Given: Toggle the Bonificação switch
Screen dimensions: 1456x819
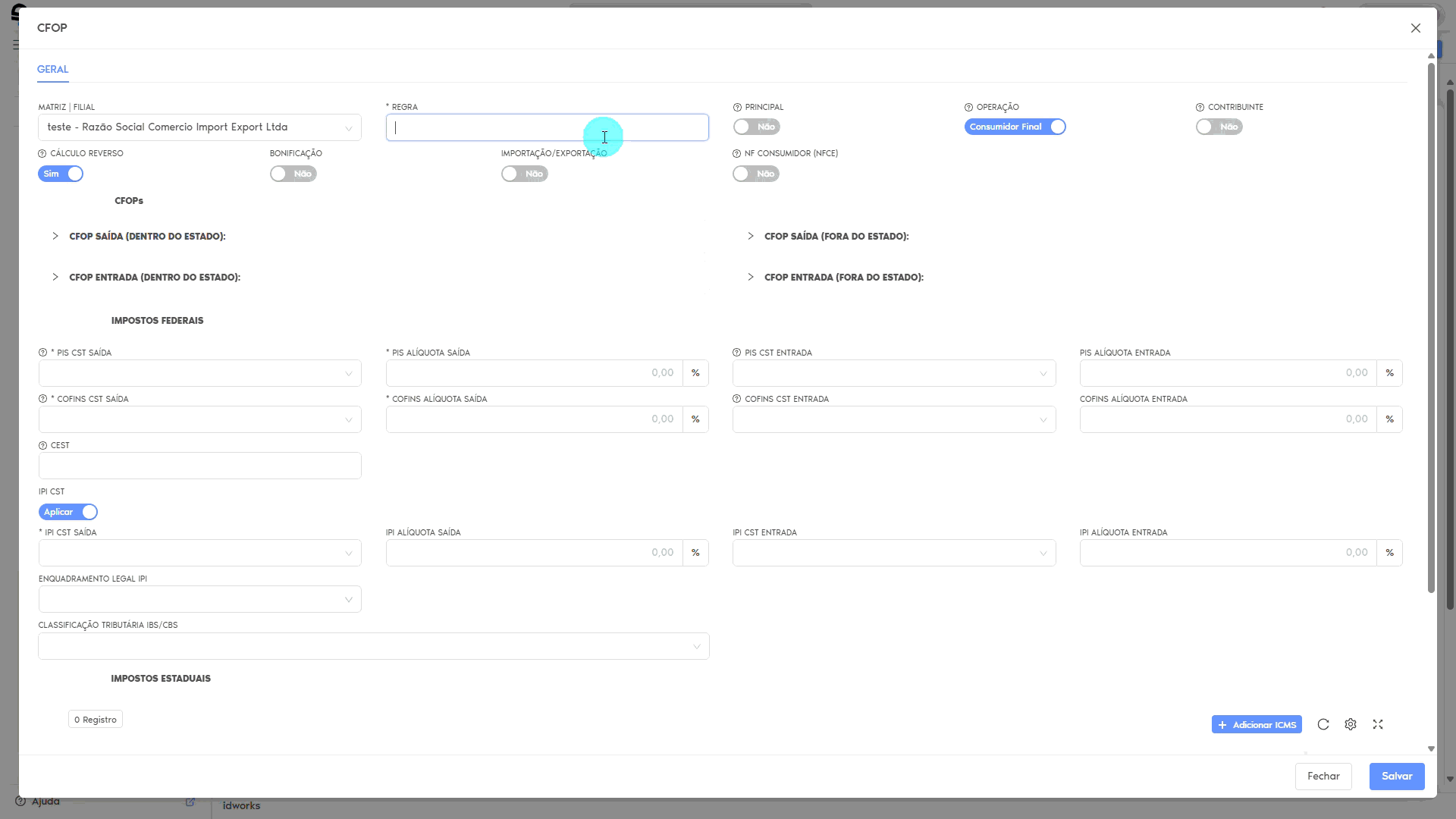Looking at the screenshot, I should (293, 174).
